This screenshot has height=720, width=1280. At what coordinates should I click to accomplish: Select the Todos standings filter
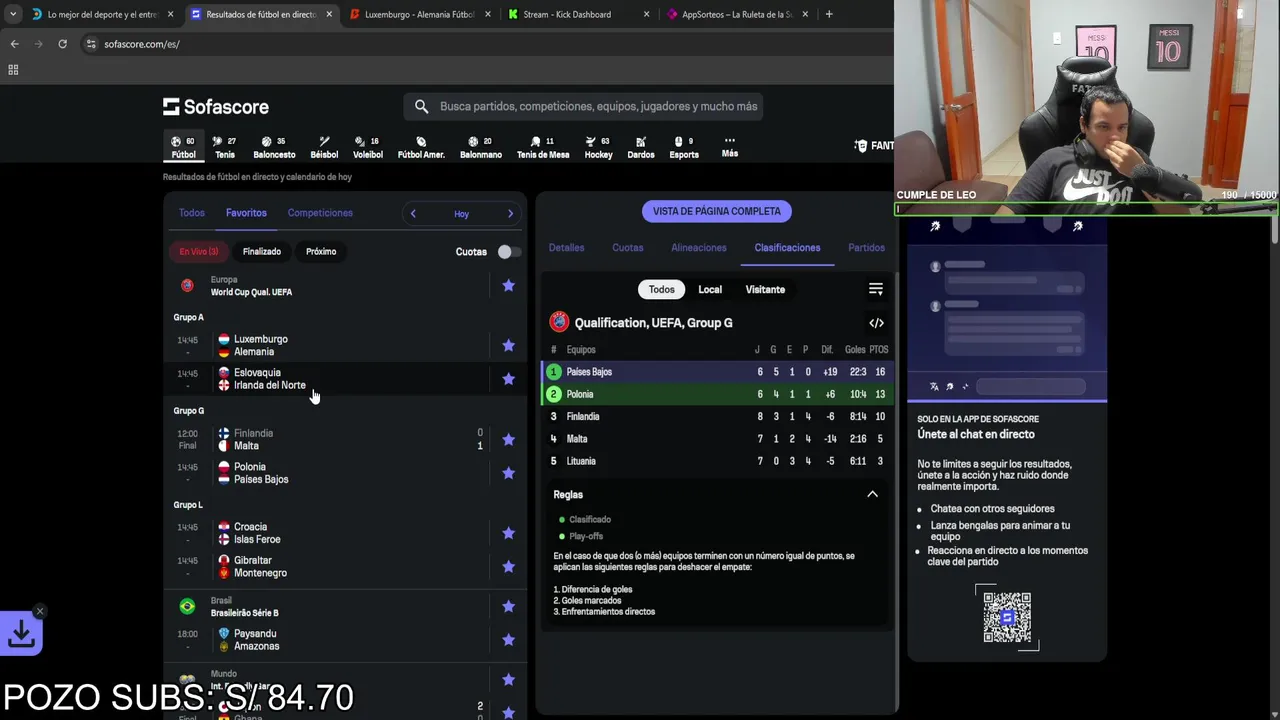point(661,289)
